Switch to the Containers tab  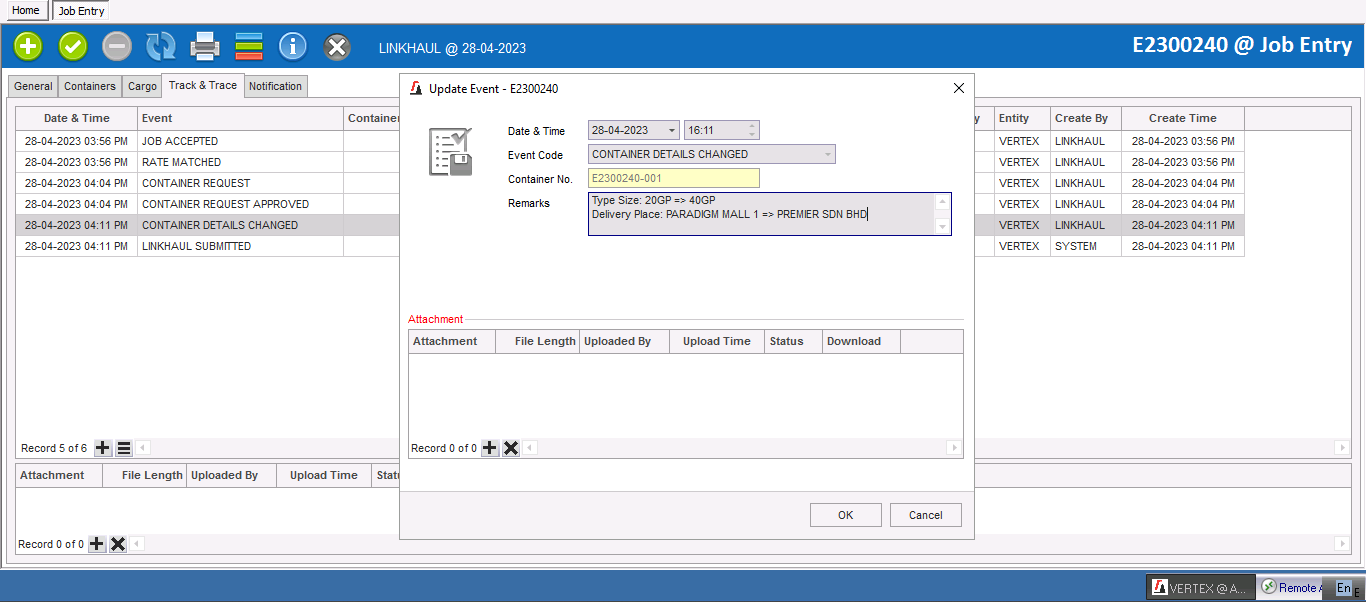point(90,87)
